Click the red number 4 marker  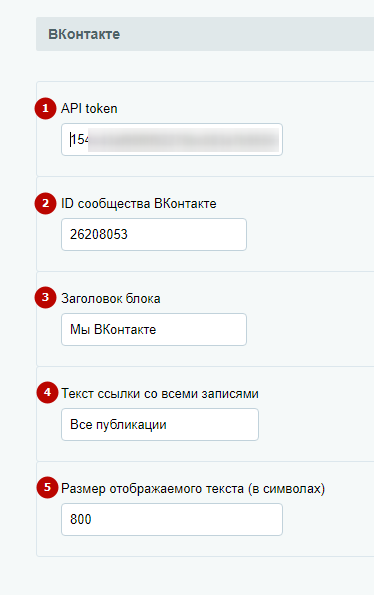pos(47,392)
